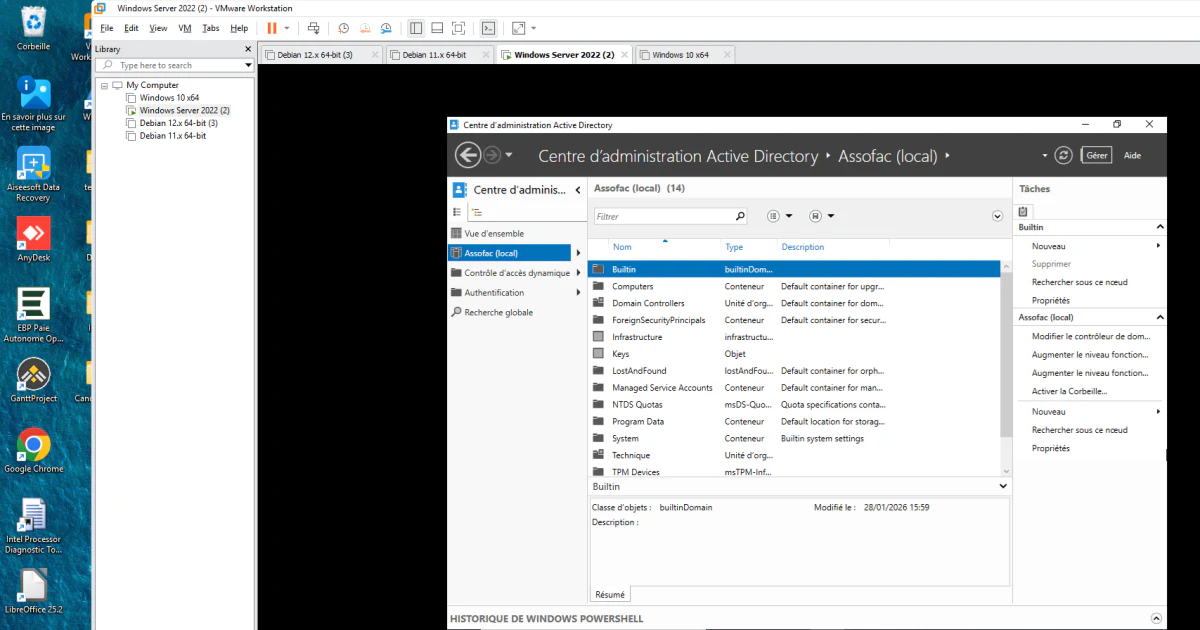Open the View menu in VMware

click(158, 28)
